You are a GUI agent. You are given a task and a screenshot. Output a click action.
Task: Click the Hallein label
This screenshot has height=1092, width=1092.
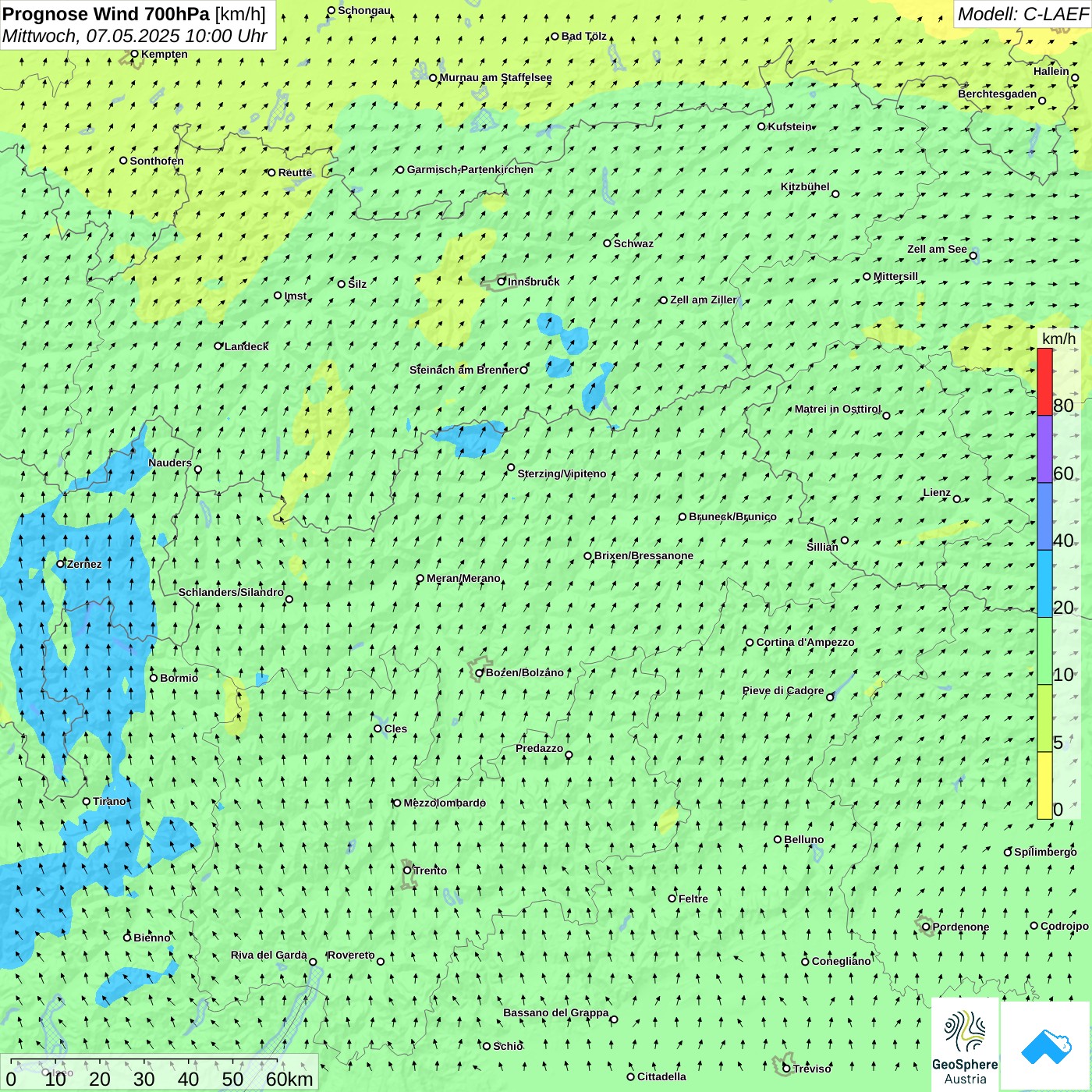[1051, 71]
